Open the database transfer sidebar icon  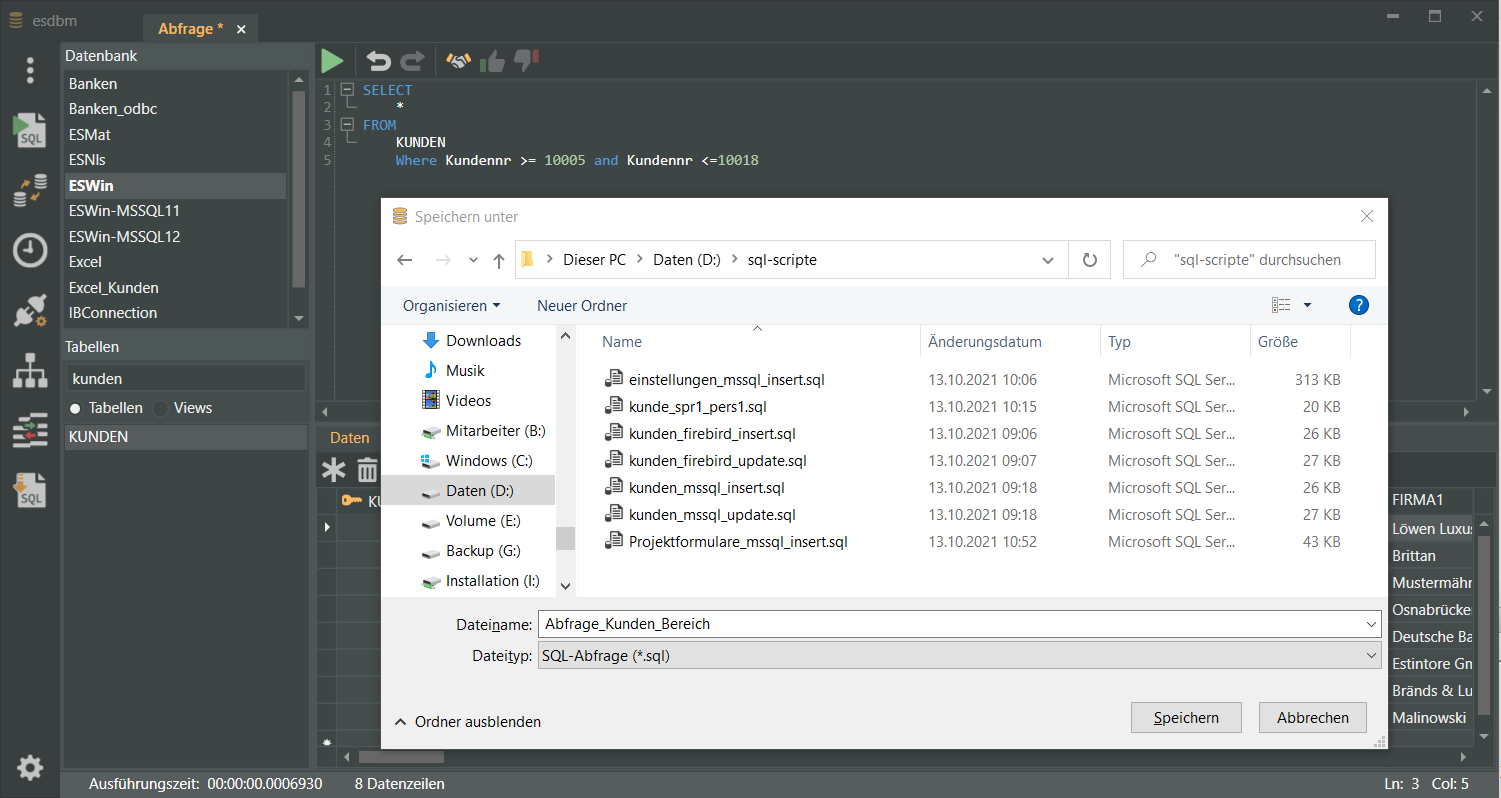[30, 190]
